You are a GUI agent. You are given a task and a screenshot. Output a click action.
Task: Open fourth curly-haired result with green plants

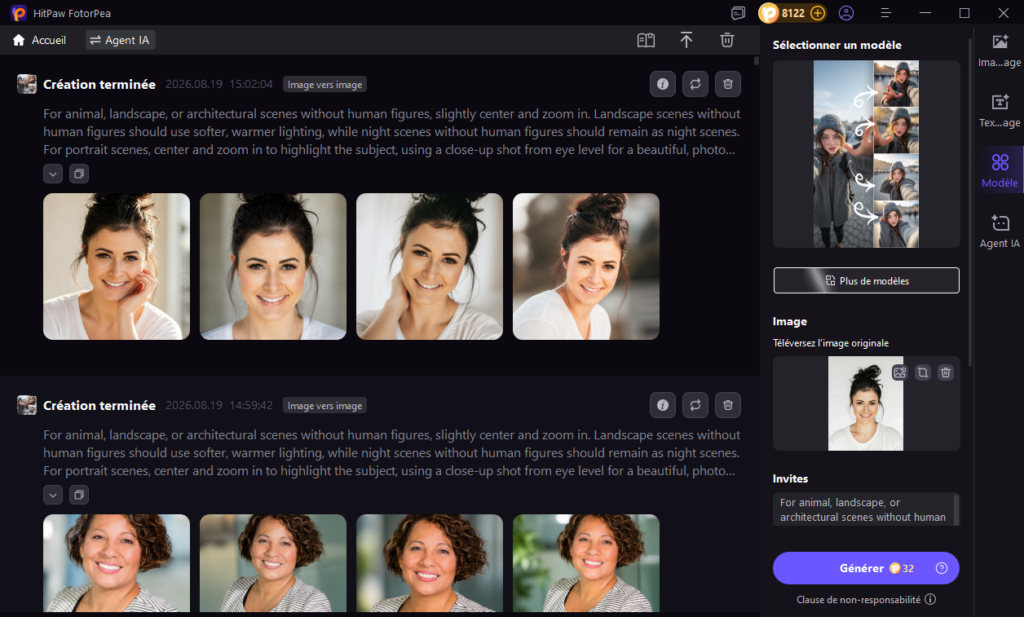click(x=586, y=563)
